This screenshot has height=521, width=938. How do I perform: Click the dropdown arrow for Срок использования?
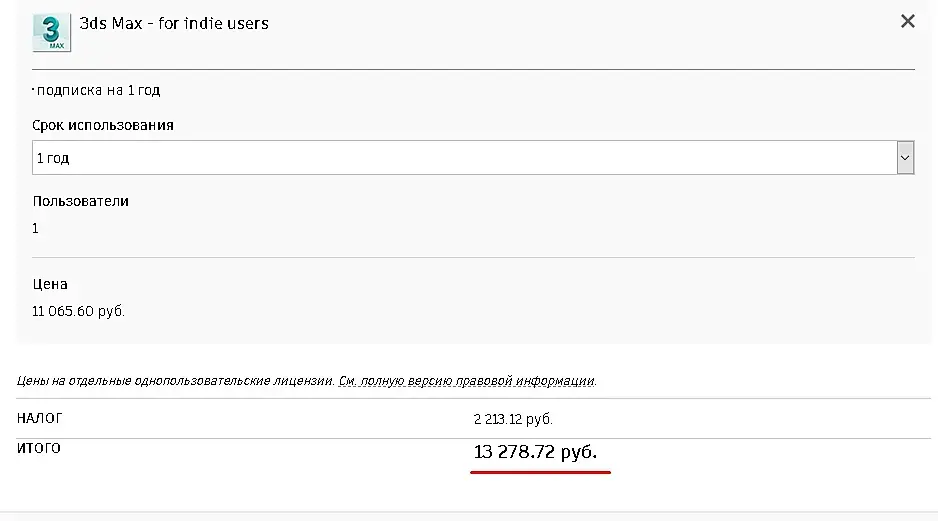click(905, 158)
